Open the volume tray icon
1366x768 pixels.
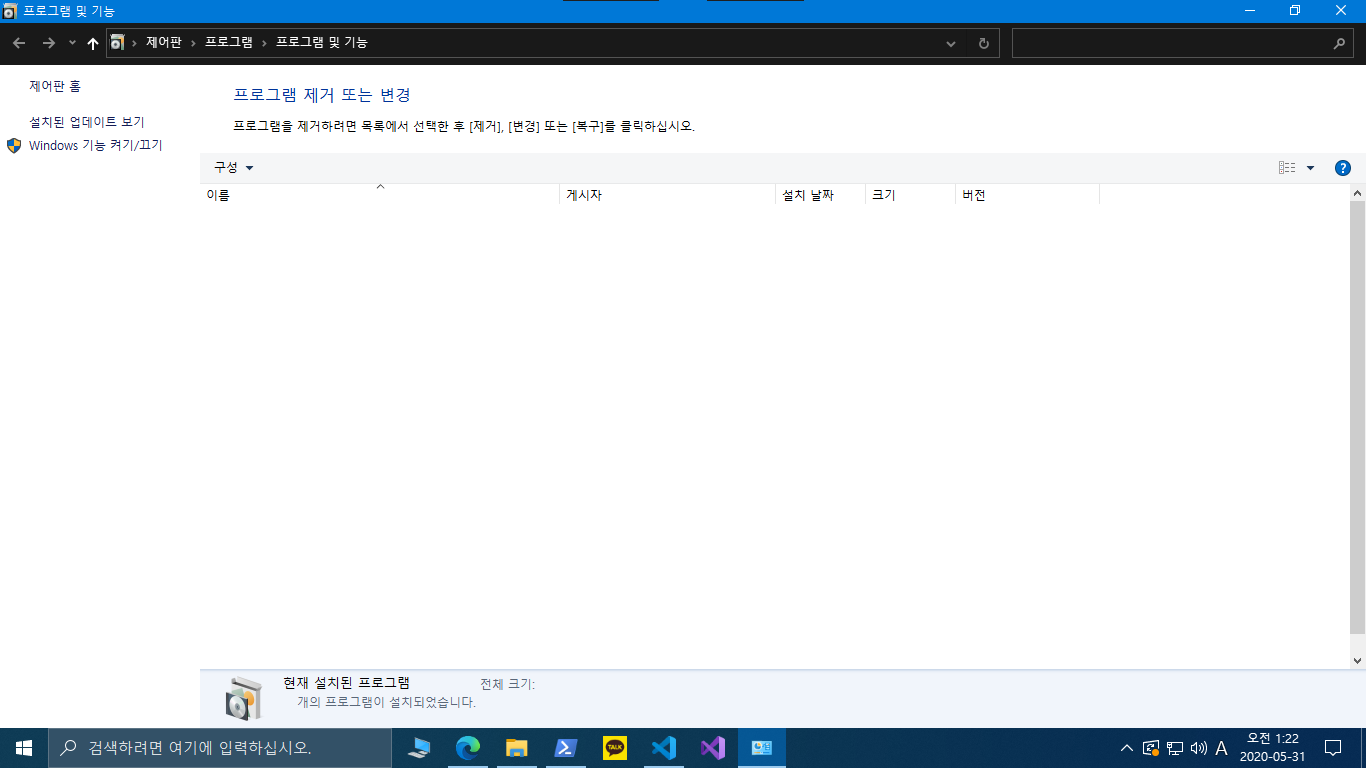pyautogui.click(x=1199, y=748)
